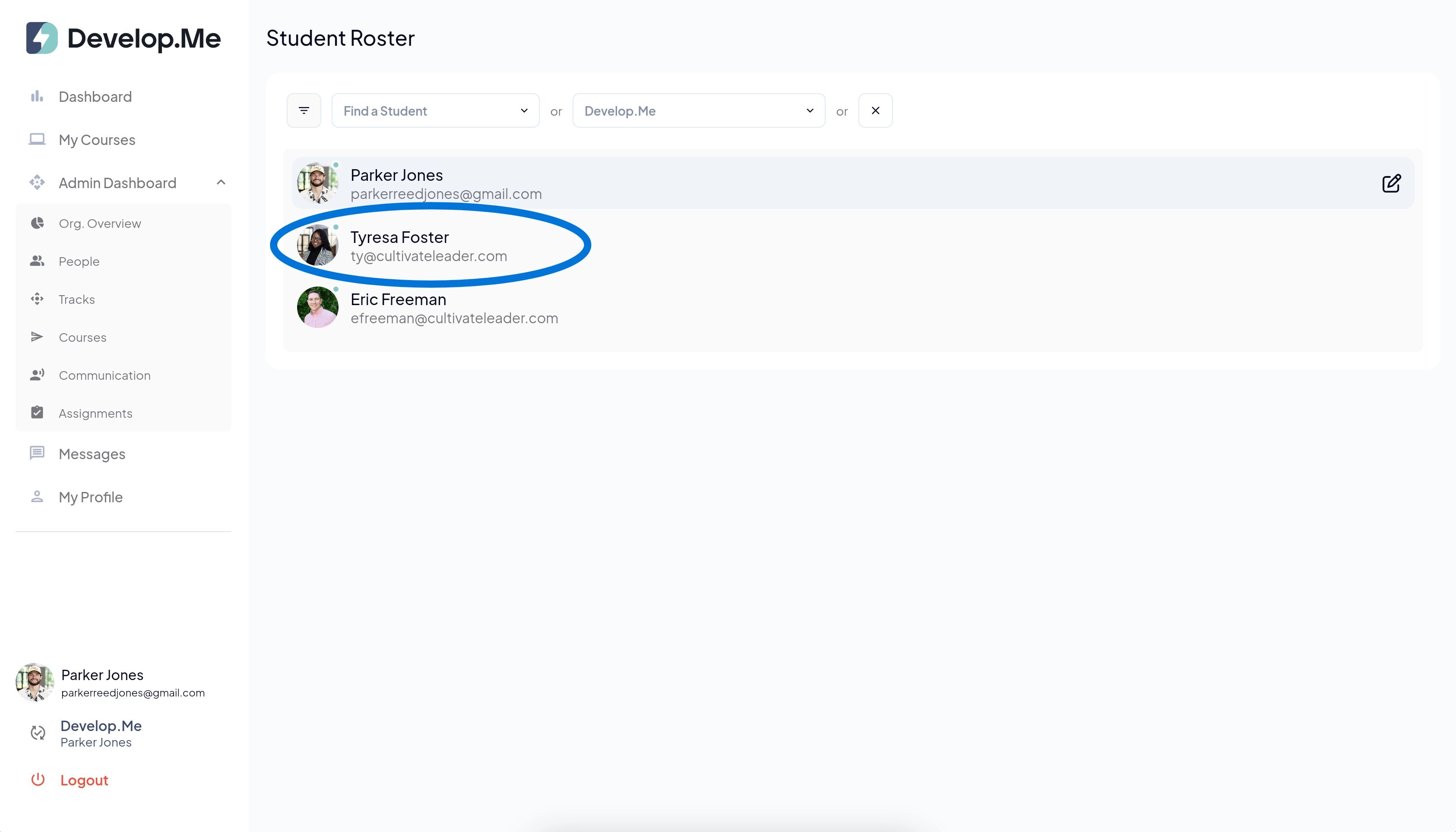Click the filter icon button
The height and width of the screenshot is (832, 1456).
point(304,110)
